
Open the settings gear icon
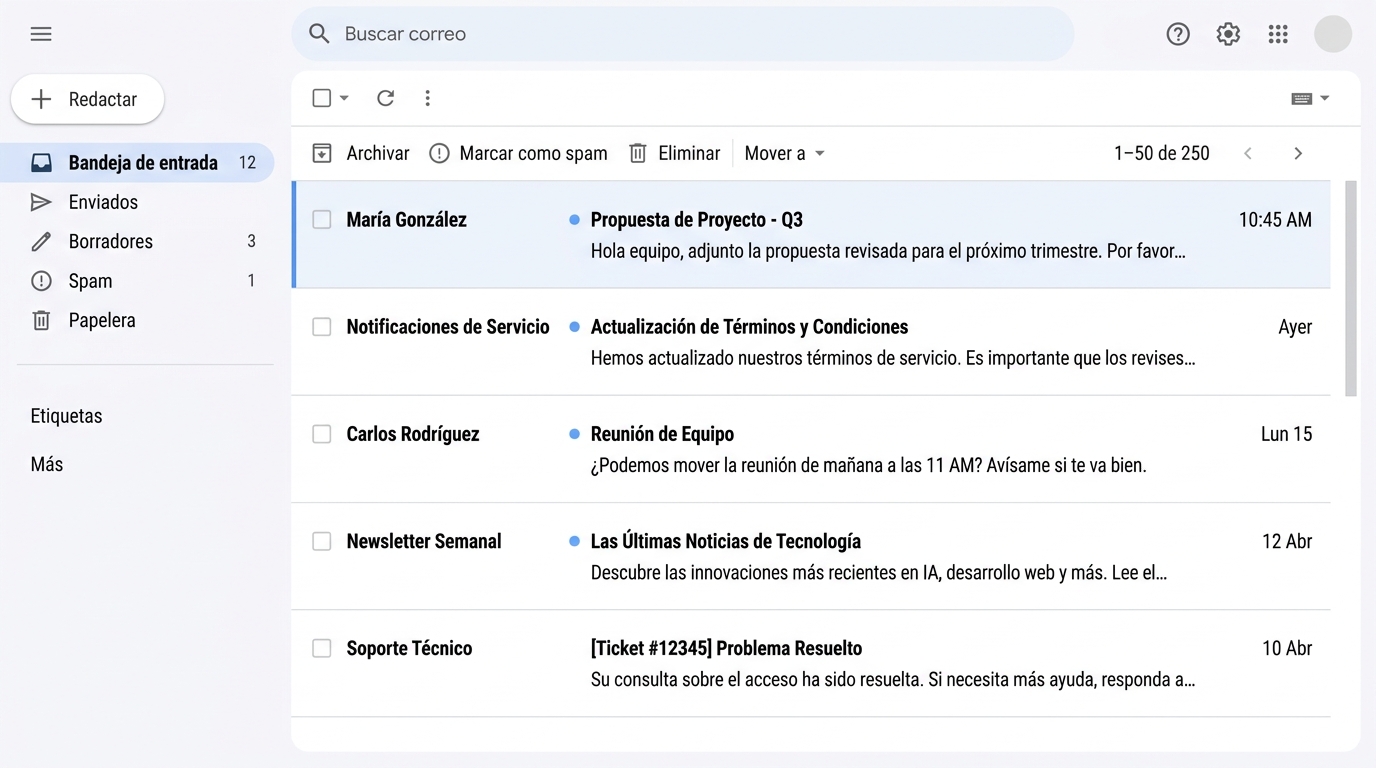1228,34
